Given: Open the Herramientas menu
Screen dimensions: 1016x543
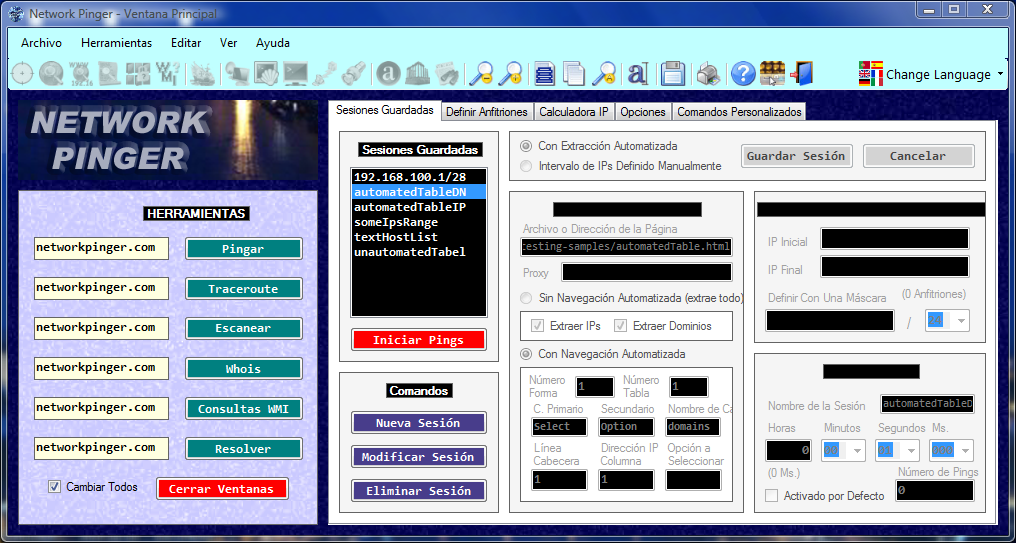Looking at the screenshot, I should point(116,43).
